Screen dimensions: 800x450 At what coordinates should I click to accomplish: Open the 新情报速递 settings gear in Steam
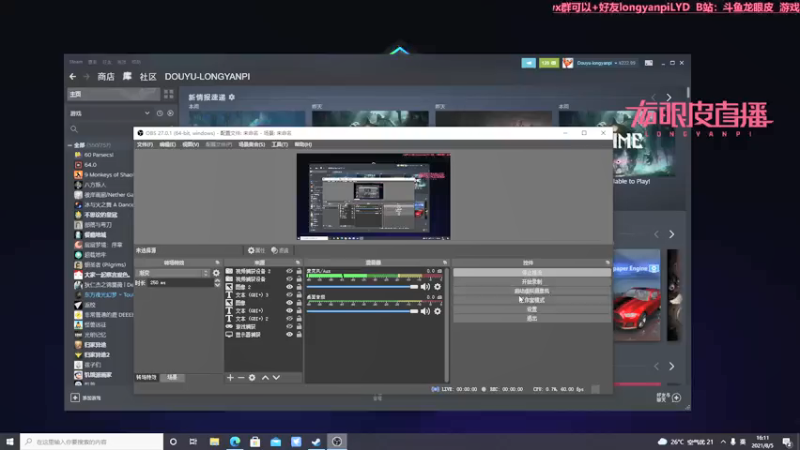point(232,97)
